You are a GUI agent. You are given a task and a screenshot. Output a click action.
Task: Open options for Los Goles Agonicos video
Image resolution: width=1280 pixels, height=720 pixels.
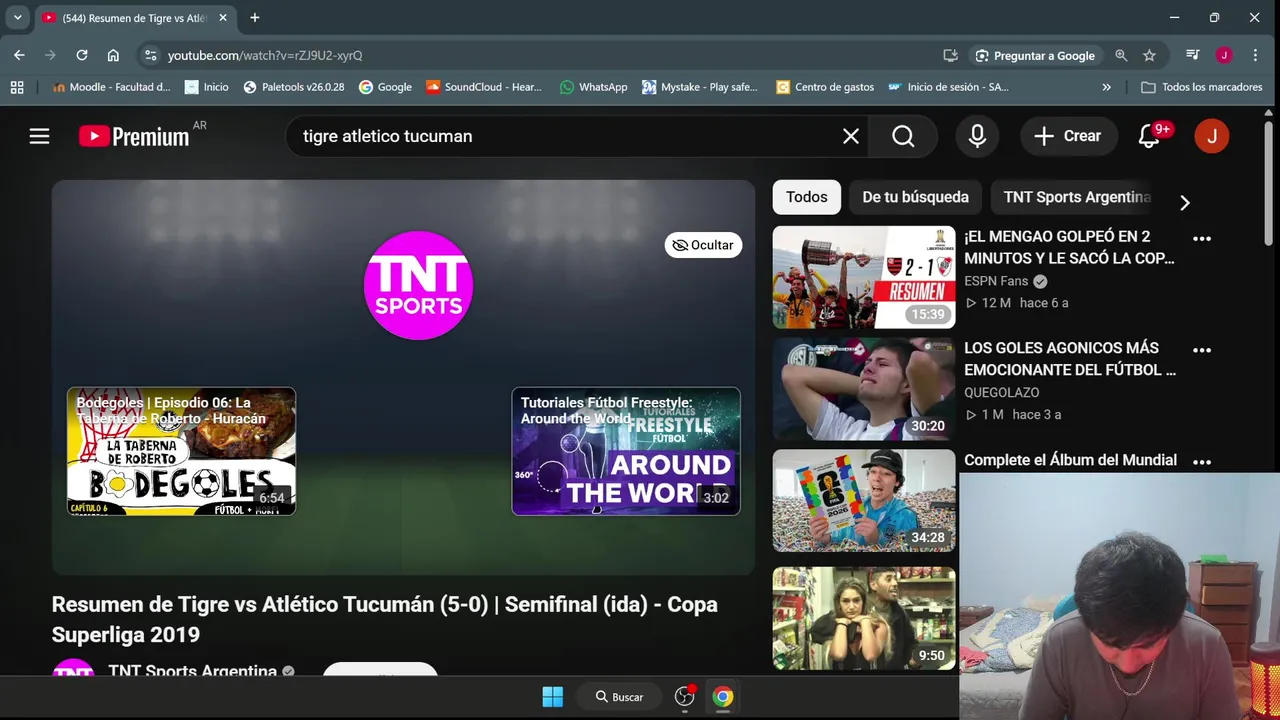coord(1202,350)
